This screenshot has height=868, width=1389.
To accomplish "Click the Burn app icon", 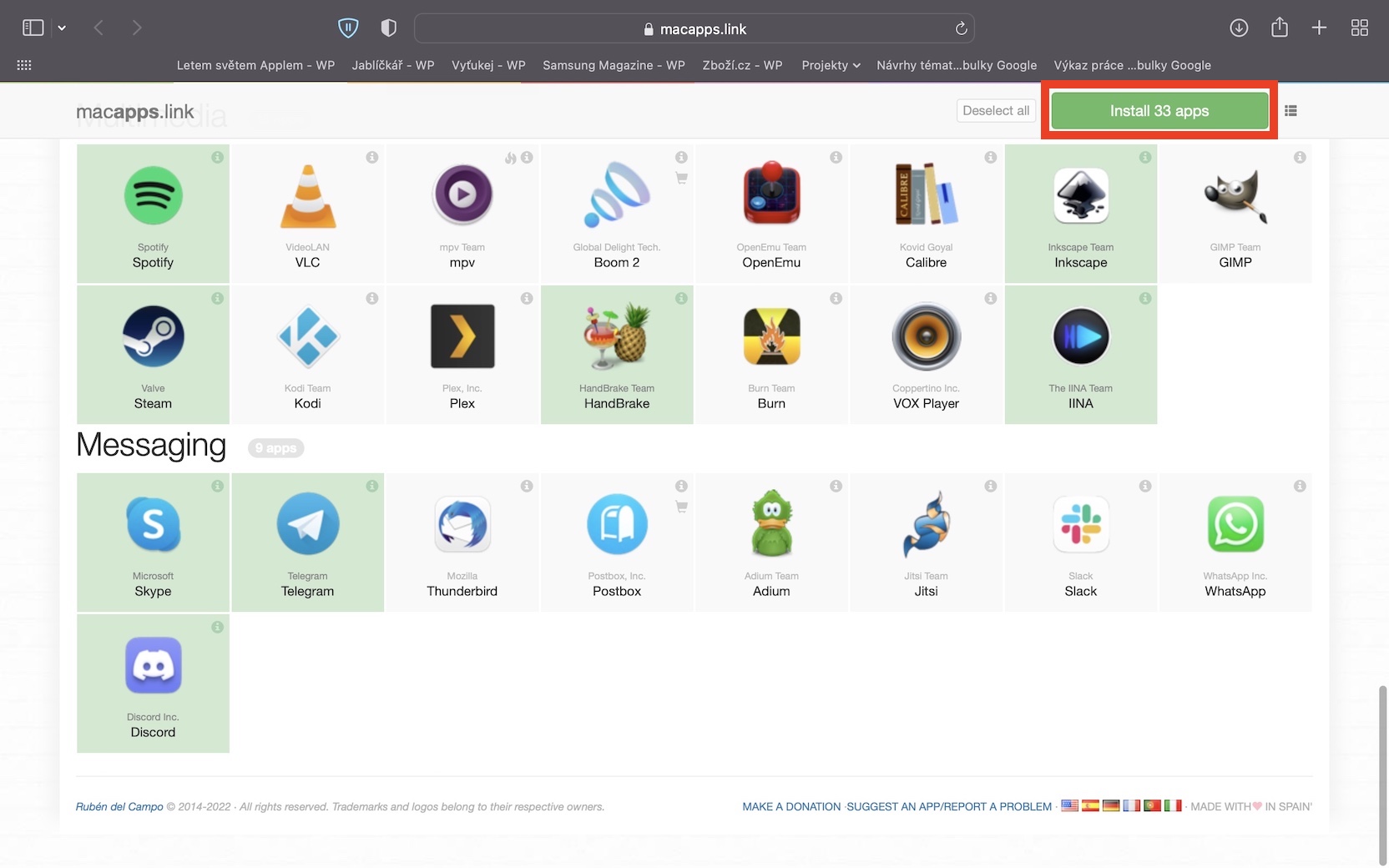I will (772, 337).
